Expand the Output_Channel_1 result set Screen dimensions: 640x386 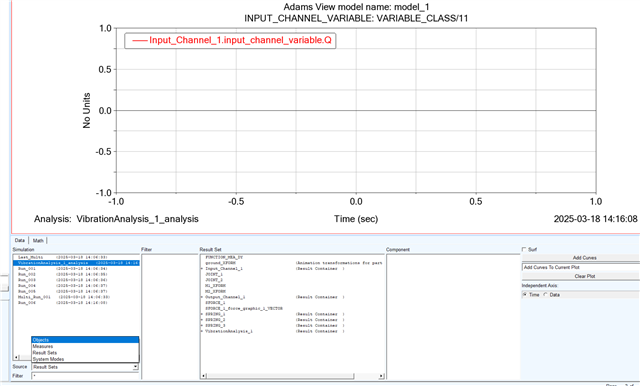(202, 297)
